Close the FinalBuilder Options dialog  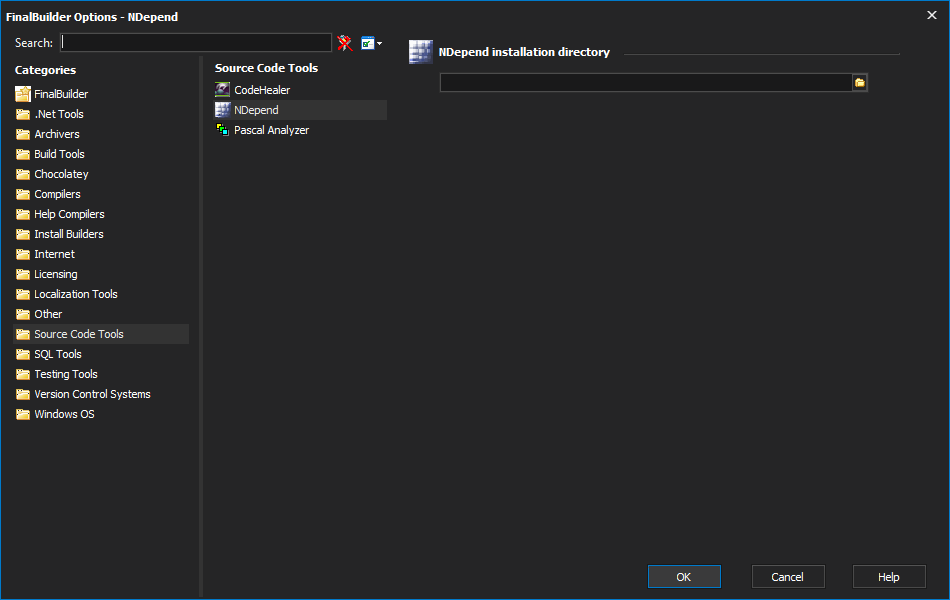click(x=932, y=15)
